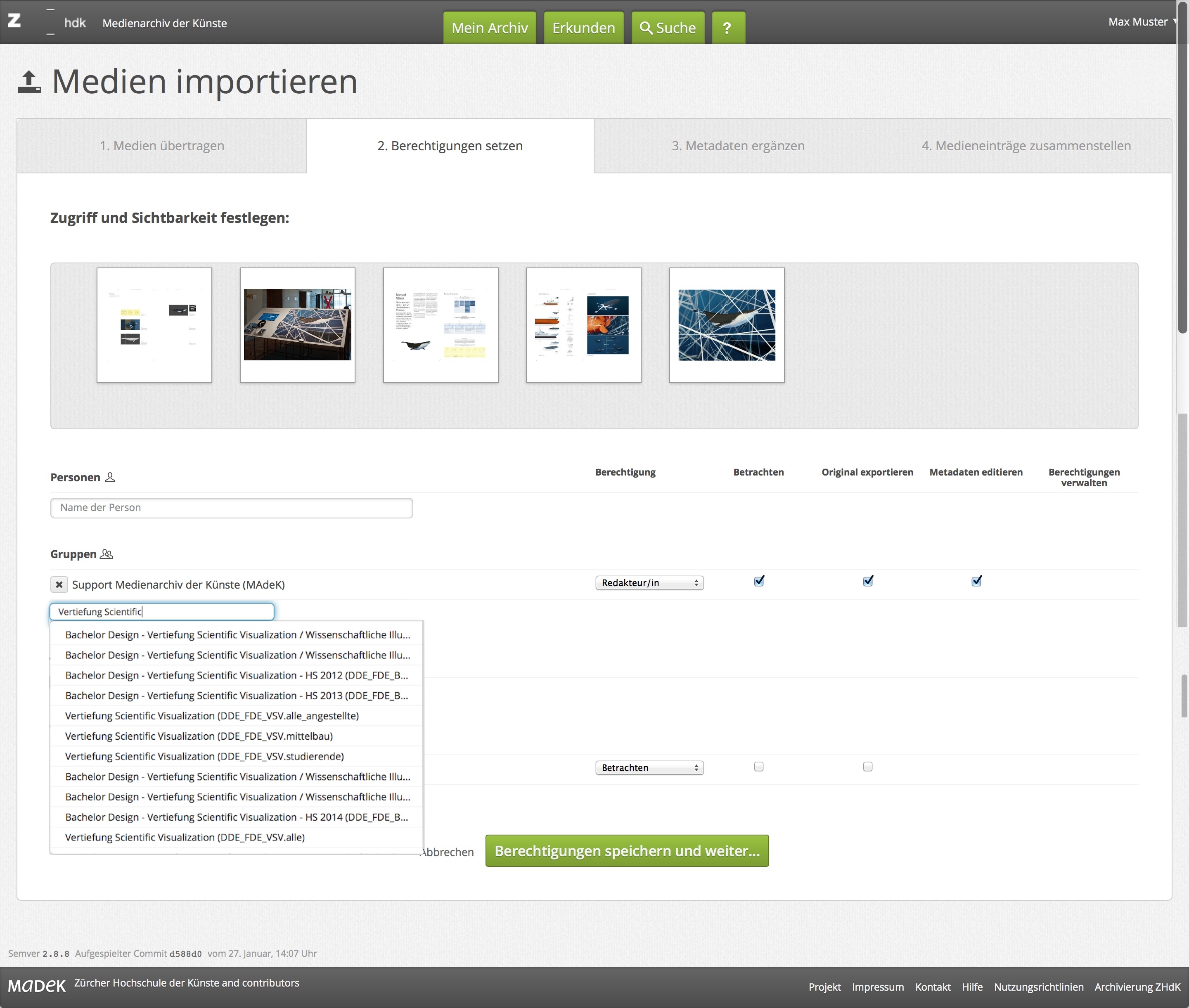The height and width of the screenshot is (1008, 1189).
Task: Click Berechtigungen speichern und weiter button
Action: [x=627, y=851]
